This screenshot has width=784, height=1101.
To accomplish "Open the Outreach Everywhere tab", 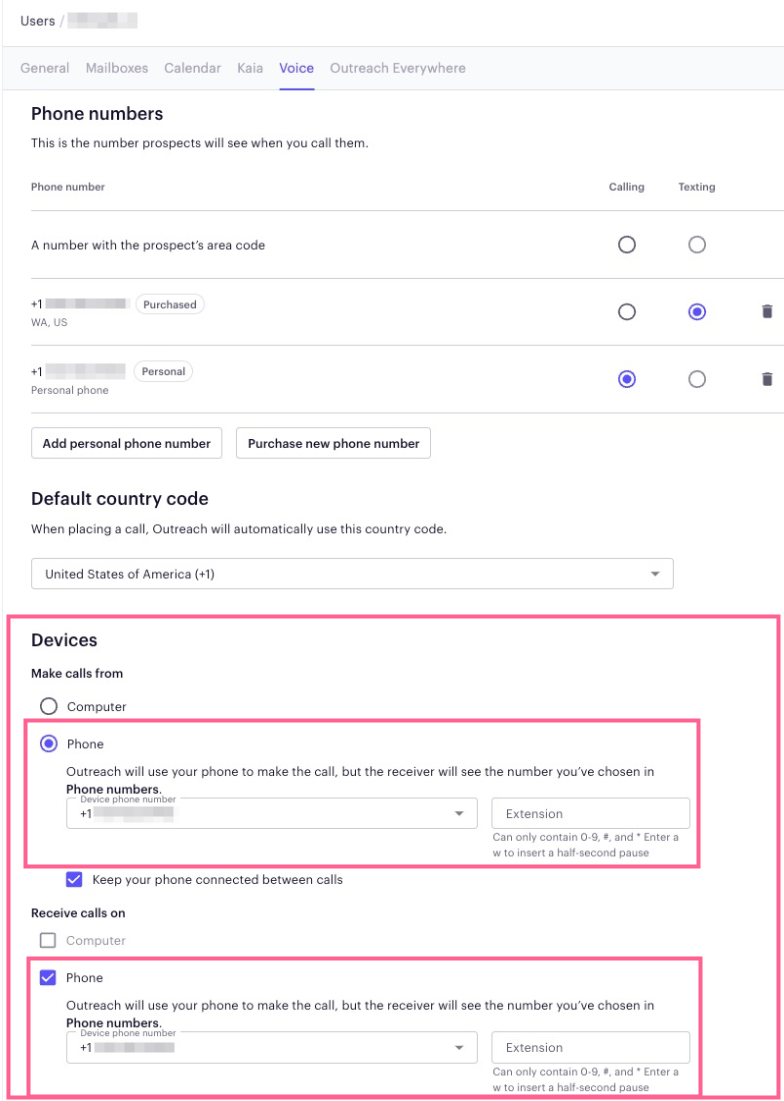I will coord(397,68).
